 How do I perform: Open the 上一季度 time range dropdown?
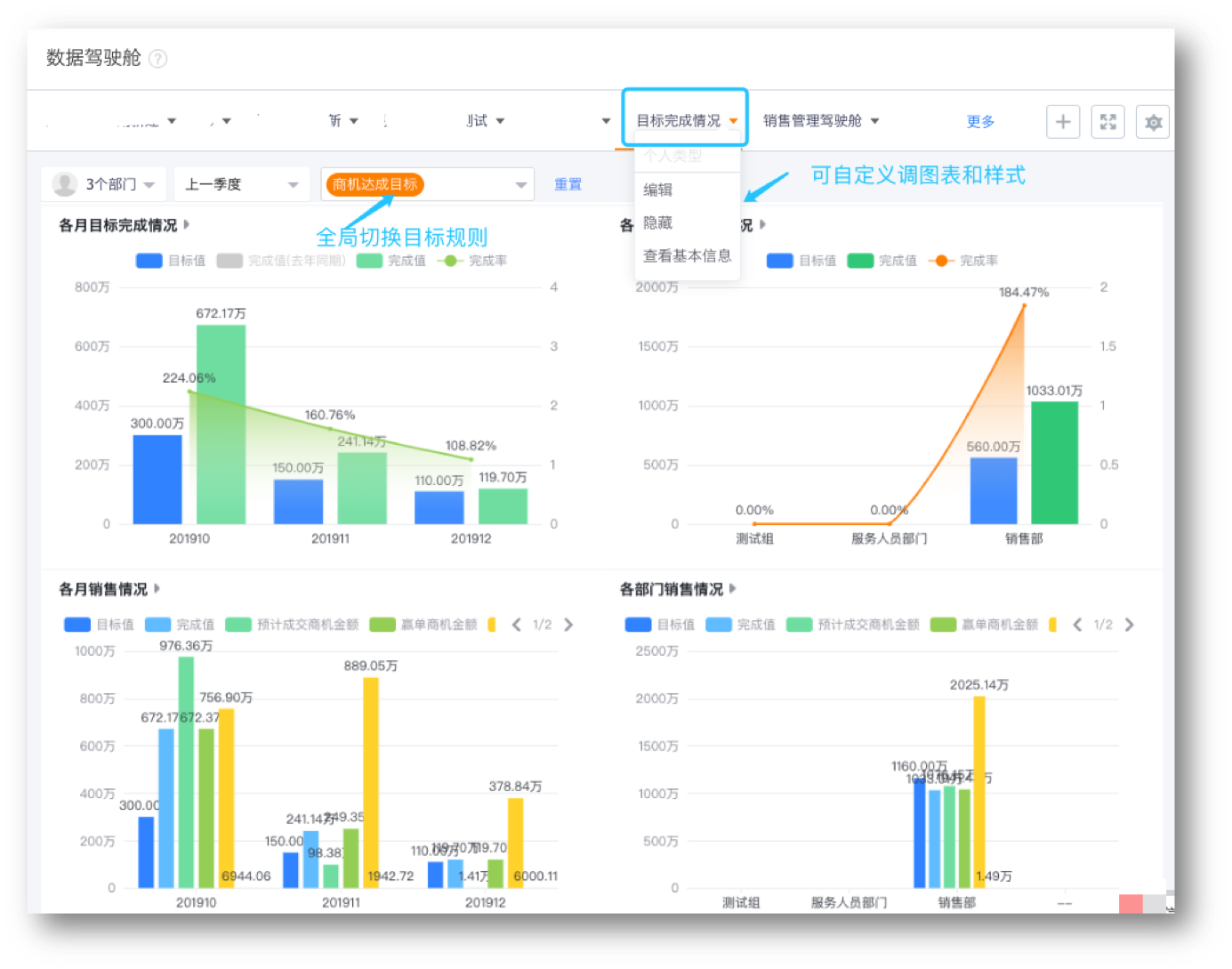click(x=241, y=184)
